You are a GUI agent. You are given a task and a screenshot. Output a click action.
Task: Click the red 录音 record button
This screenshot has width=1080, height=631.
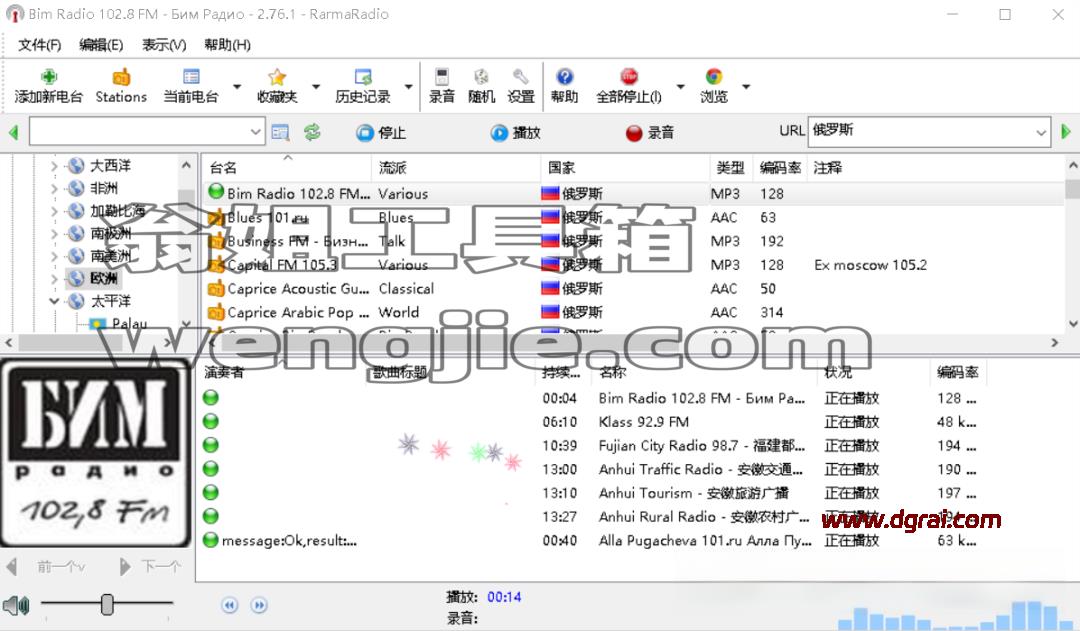click(650, 132)
